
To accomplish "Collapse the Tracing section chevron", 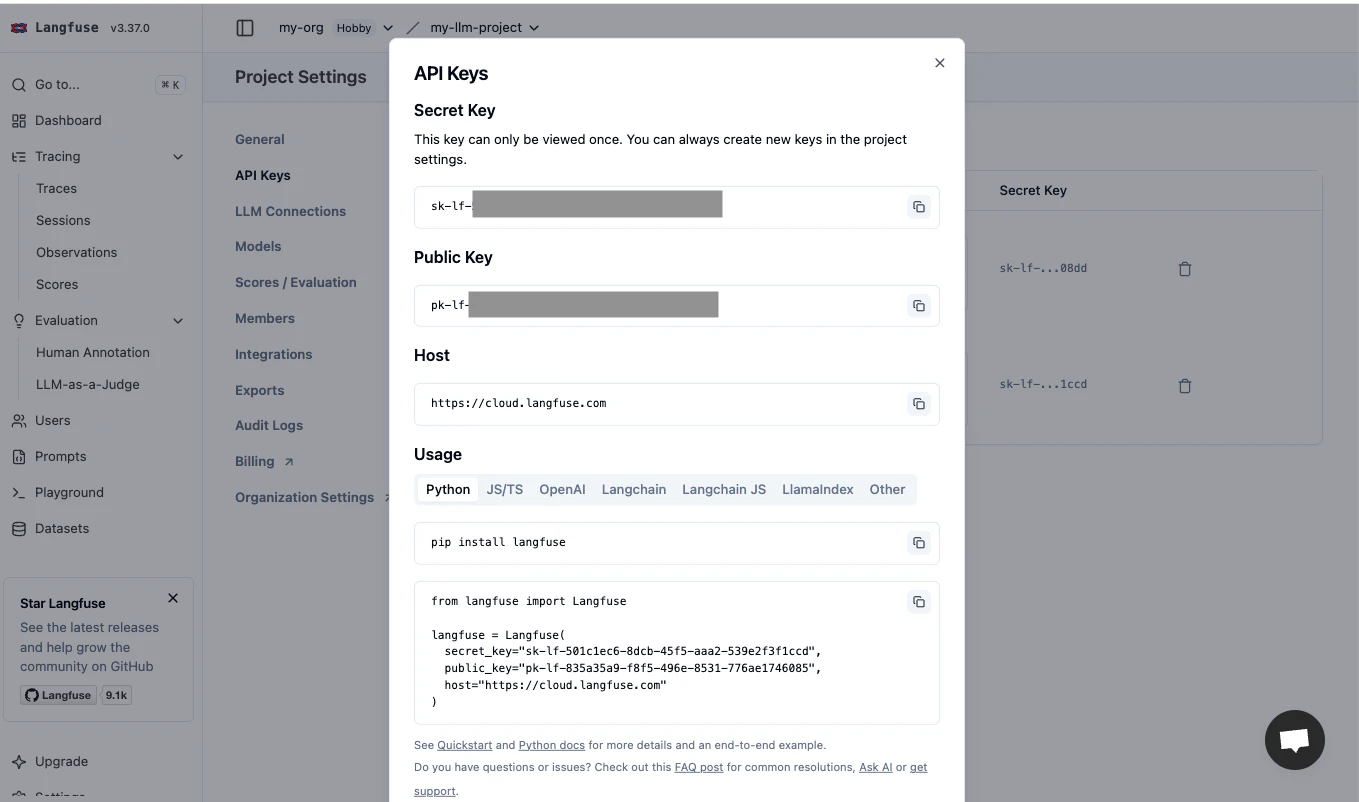I will pyautogui.click(x=178, y=157).
